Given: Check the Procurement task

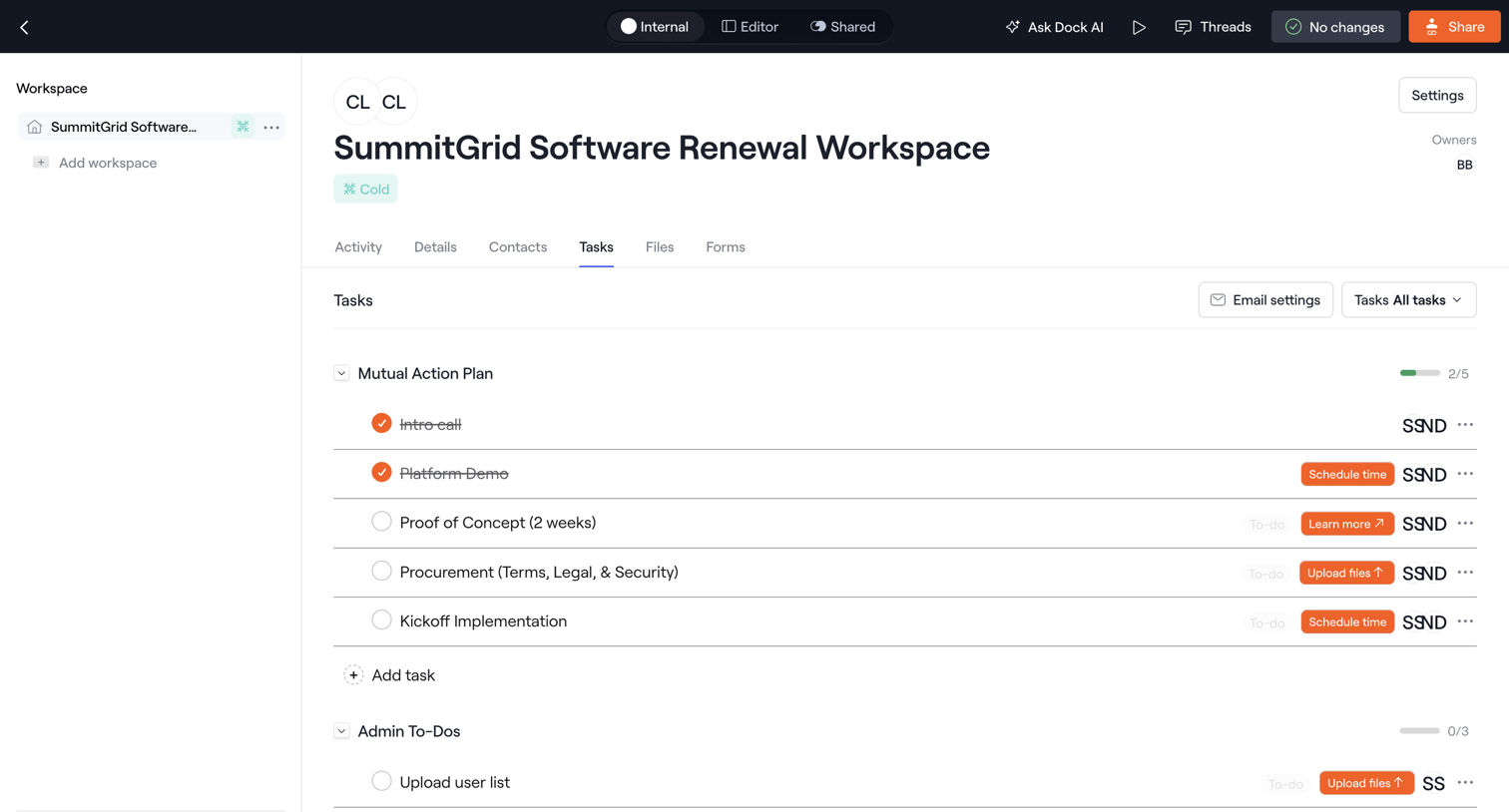Looking at the screenshot, I should (x=381, y=571).
